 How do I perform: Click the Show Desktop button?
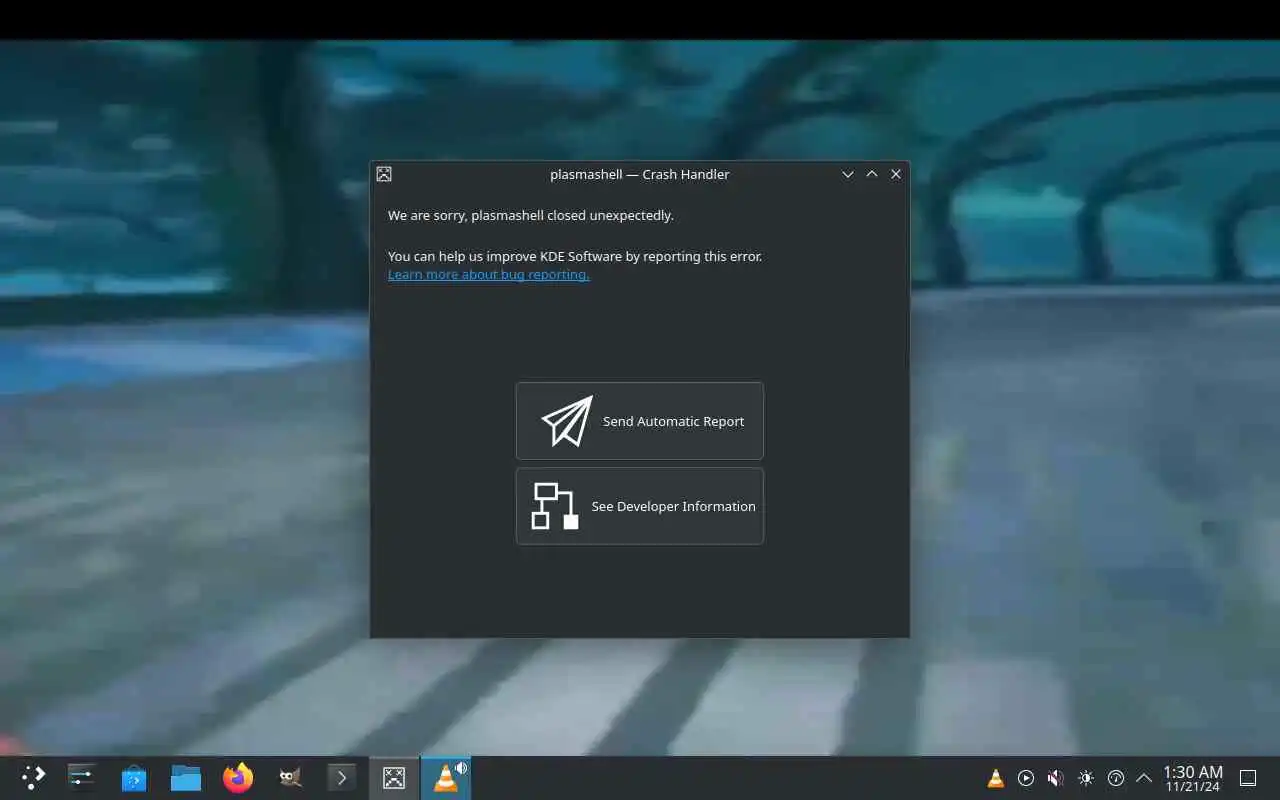(x=1248, y=778)
